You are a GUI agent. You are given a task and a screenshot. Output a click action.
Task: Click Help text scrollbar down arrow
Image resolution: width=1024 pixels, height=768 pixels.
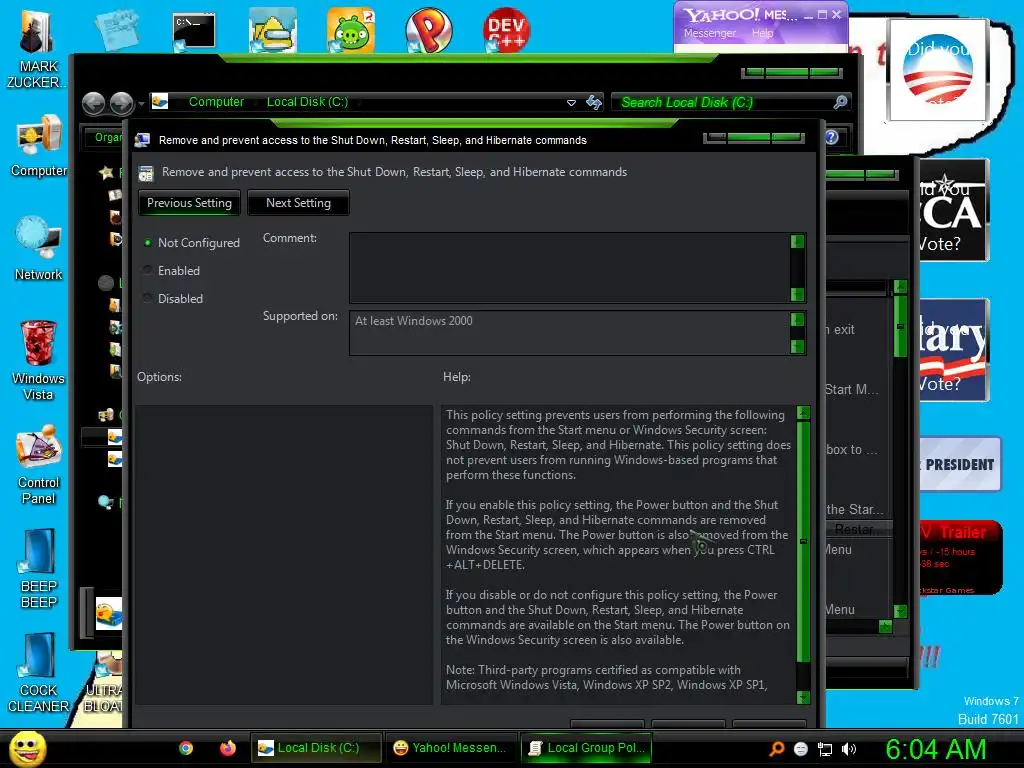804,697
